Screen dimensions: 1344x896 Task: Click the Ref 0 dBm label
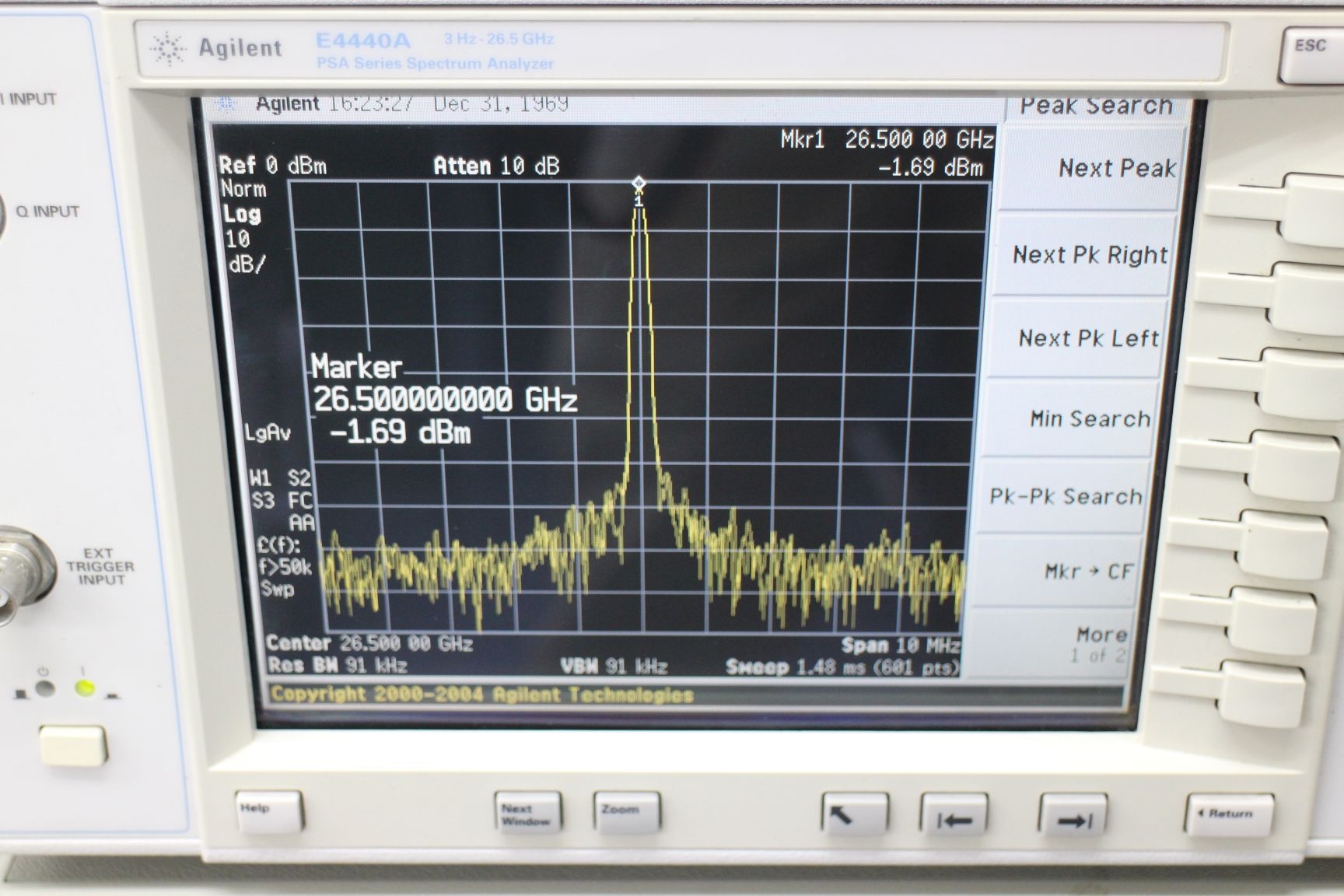[x=272, y=166]
